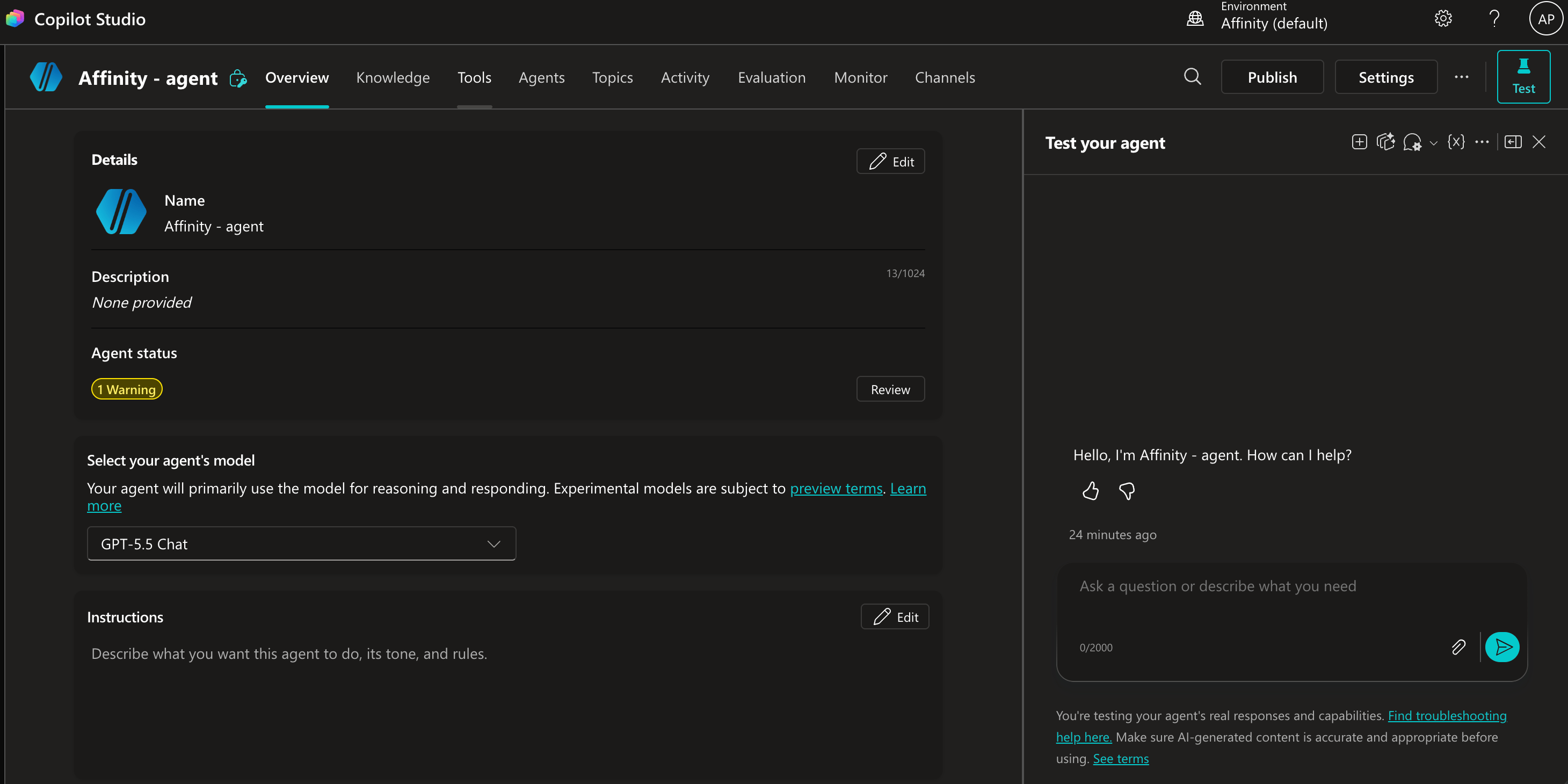Image resolution: width=1568 pixels, height=784 pixels.
Task: Open the Channels tab
Action: coord(945,77)
